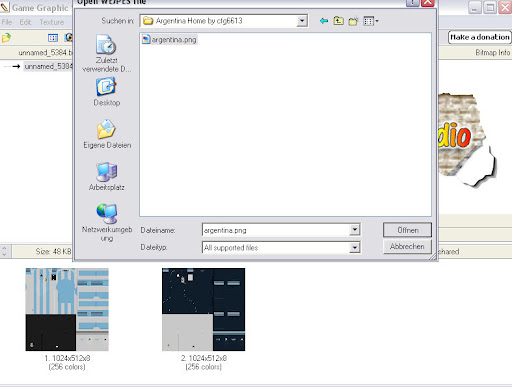The height and width of the screenshot is (387, 512).
Task: Open Netzwerkumgebung shortcut
Action: [107, 223]
